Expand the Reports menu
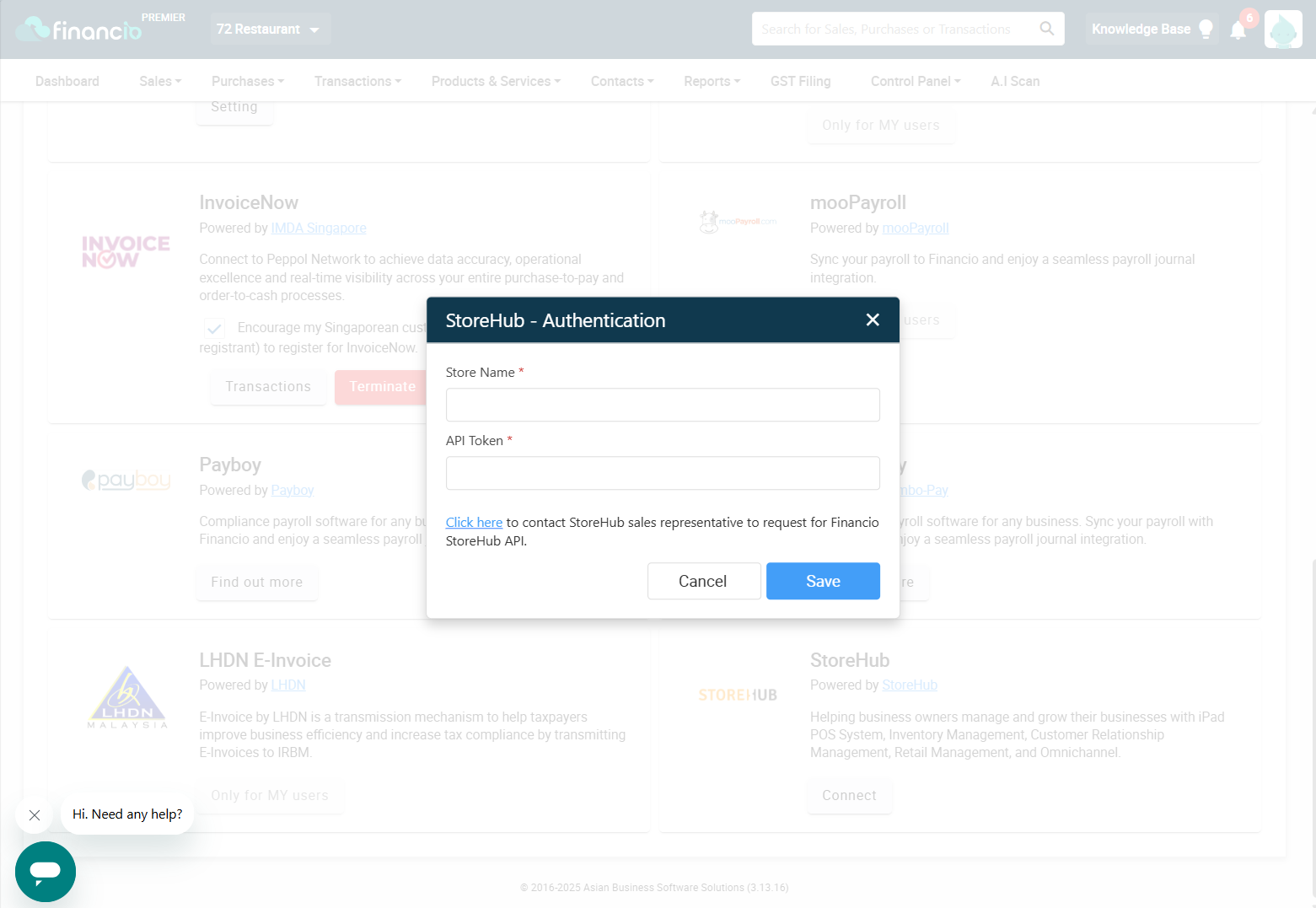The width and height of the screenshot is (1316, 908). [712, 81]
